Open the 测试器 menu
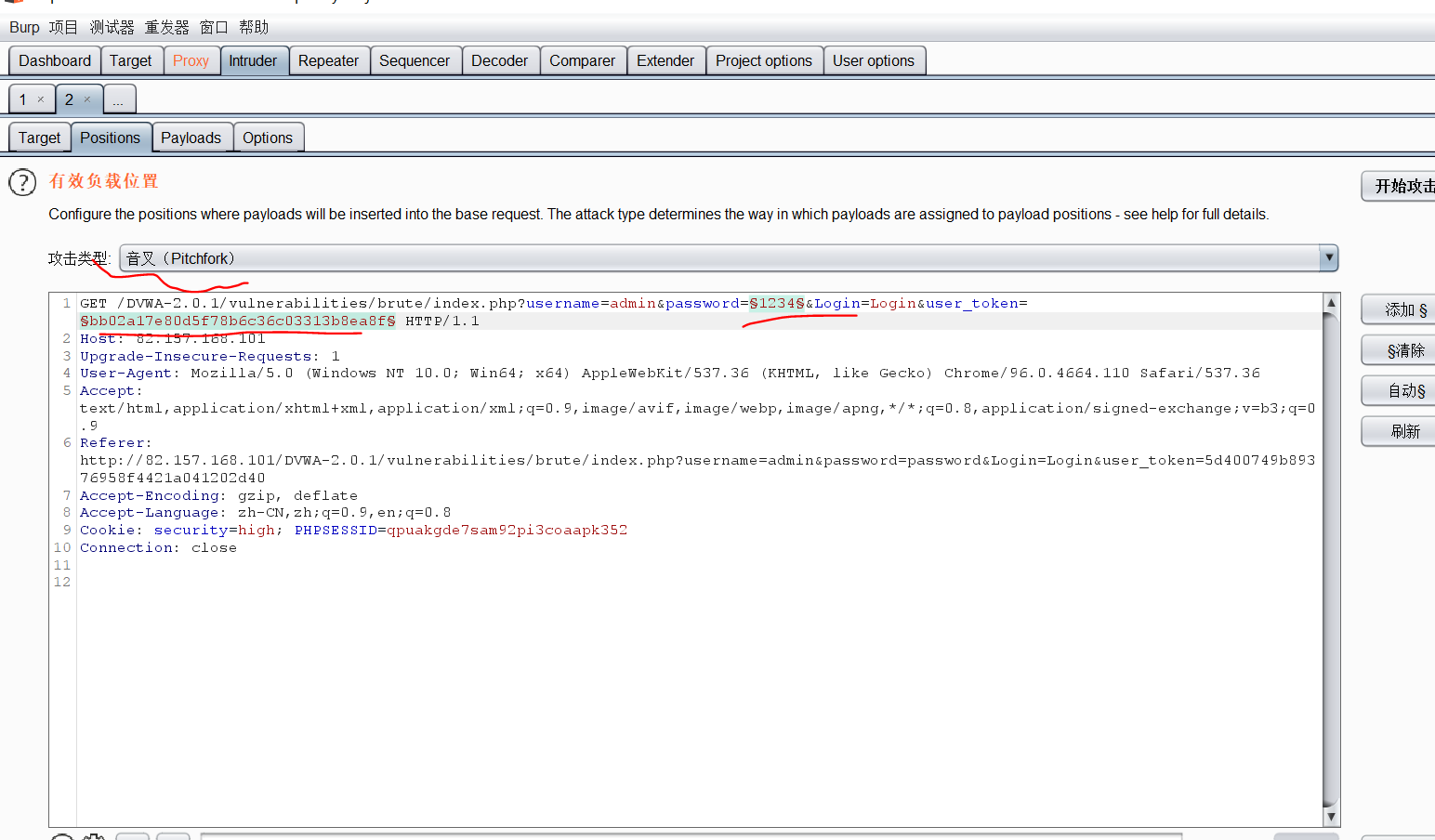The height and width of the screenshot is (840, 1435). point(112,27)
